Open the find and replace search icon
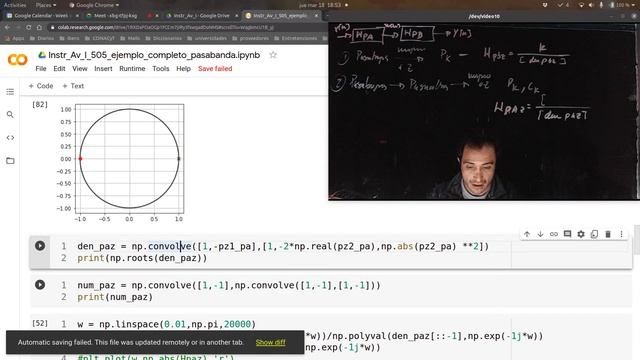 [x=10, y=115]
